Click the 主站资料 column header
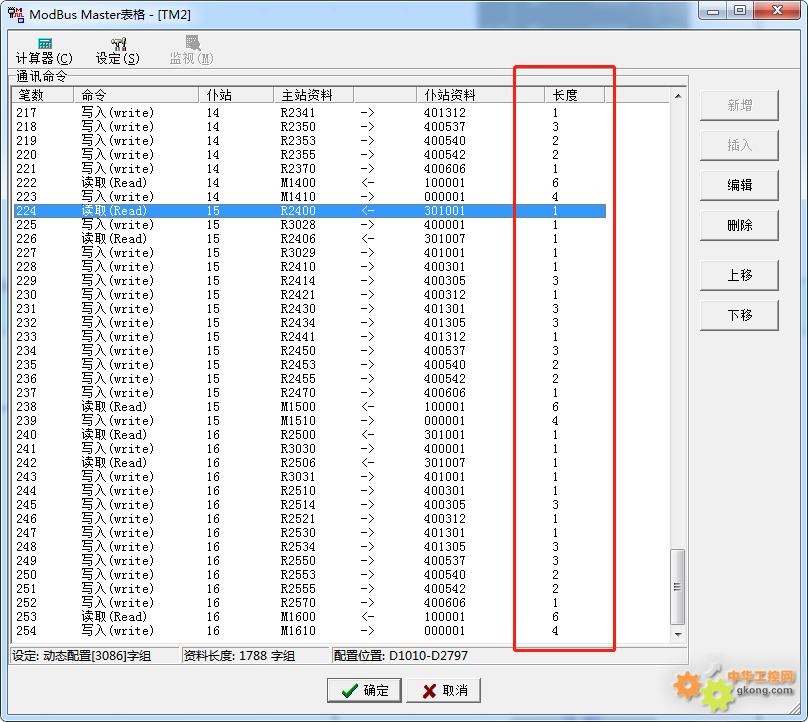 tap(313, 95)
